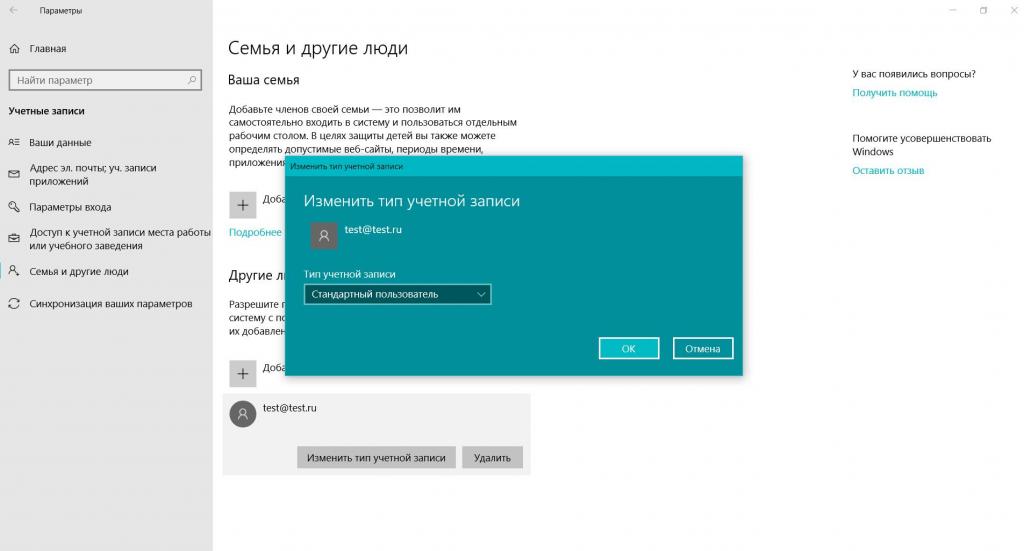This screenshot has width=1024, height=551.
Task: Confirm with OK in the dialog
Action: (628, 349)
